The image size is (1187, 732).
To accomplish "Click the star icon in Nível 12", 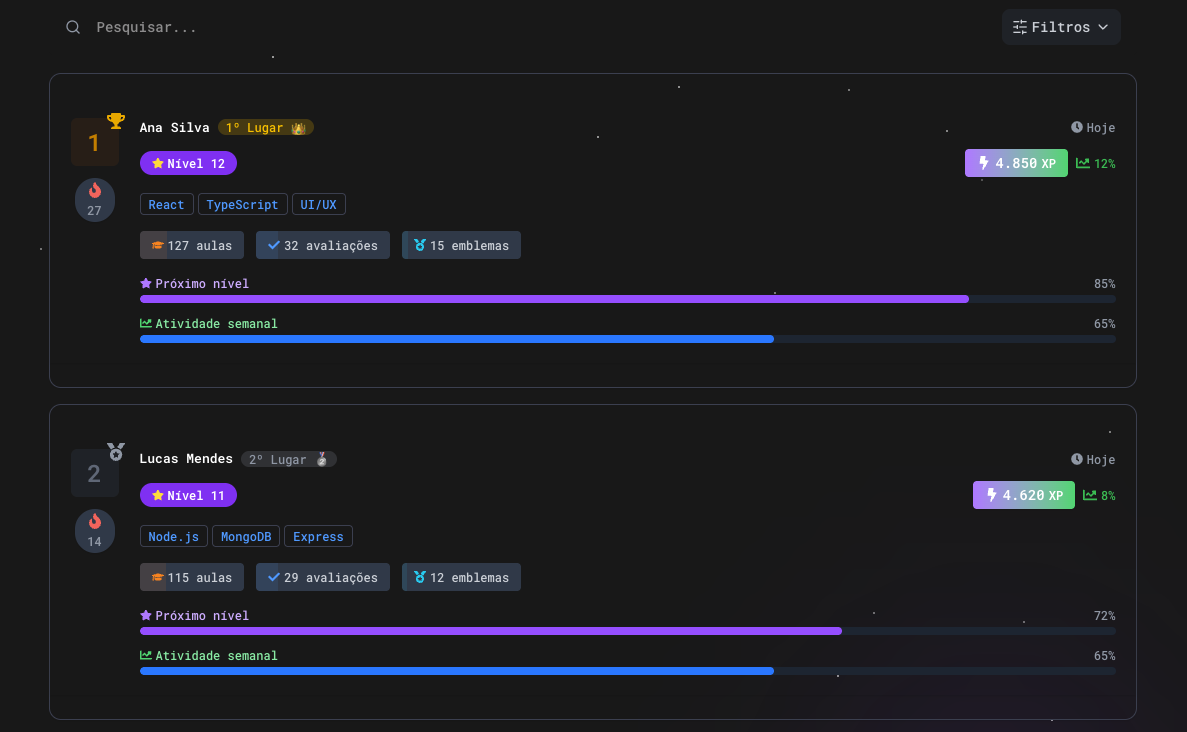I will click(x=157, y=164).
